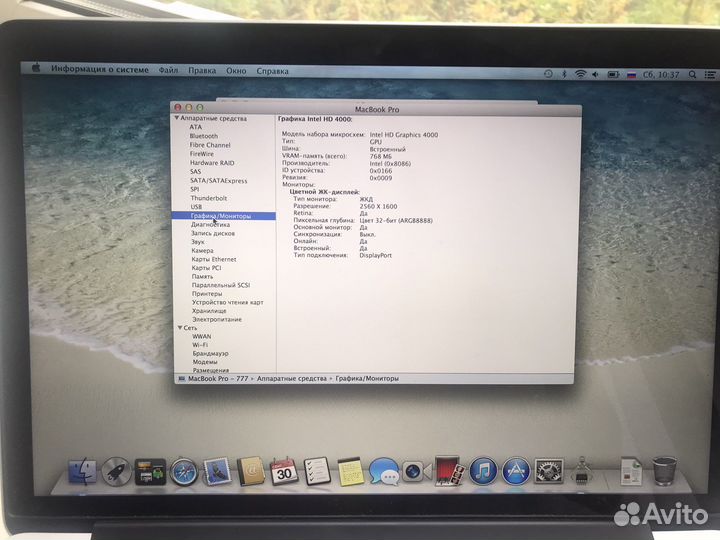Open the Apple menu
This screenshot has width=720, height=540.
36,69
